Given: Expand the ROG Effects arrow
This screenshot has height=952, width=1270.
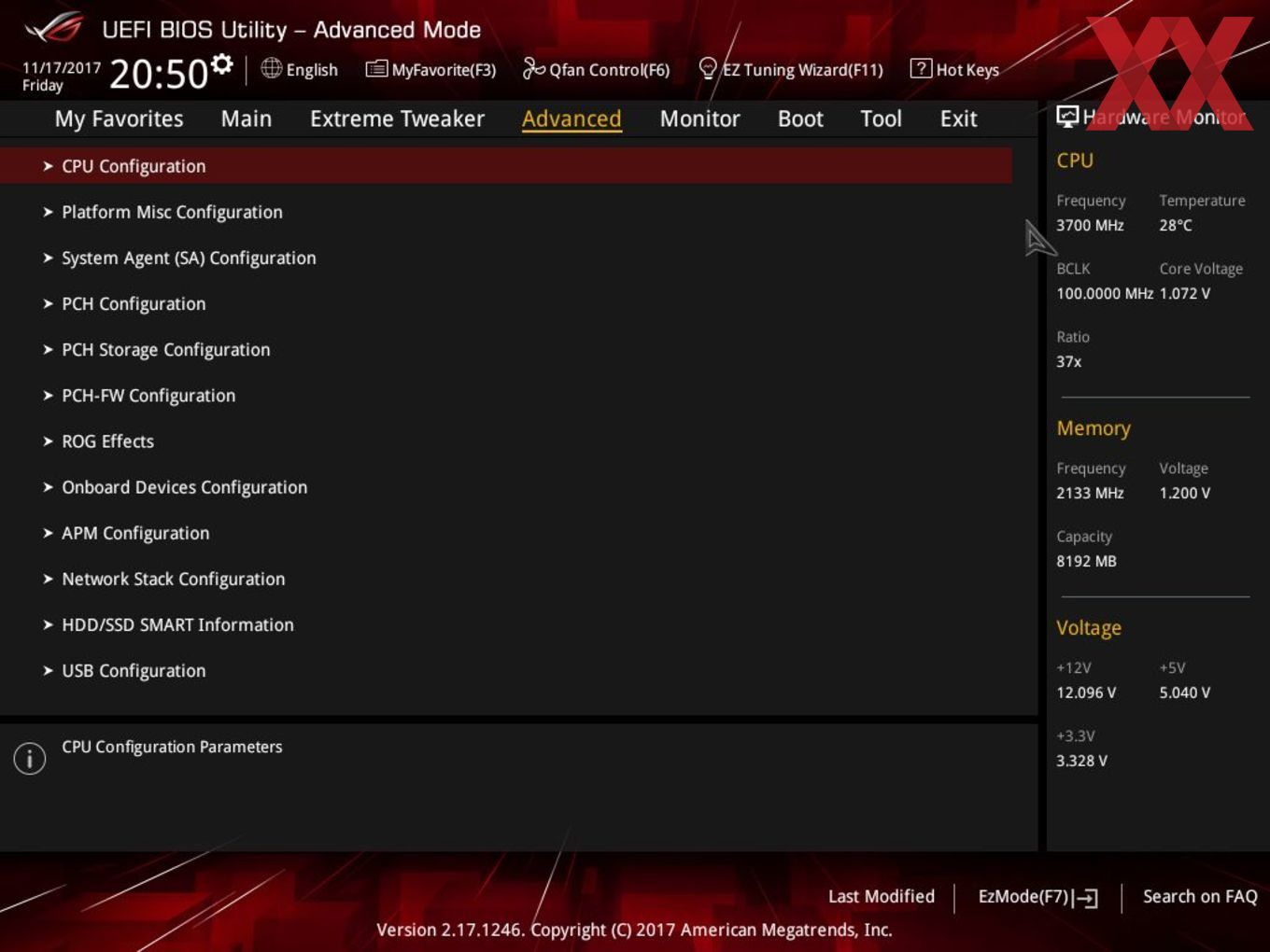Looking at the screenshot, I should [48, 441].
